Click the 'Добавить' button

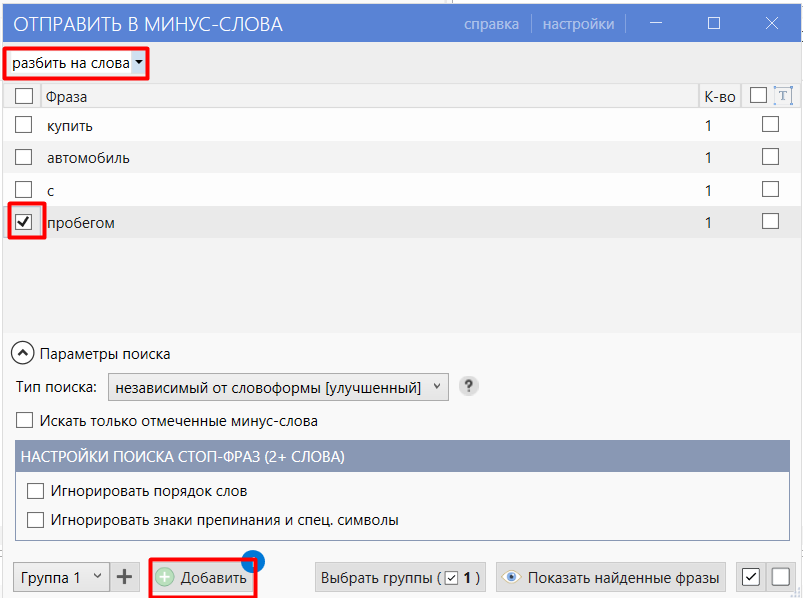(x=203, y=578)
